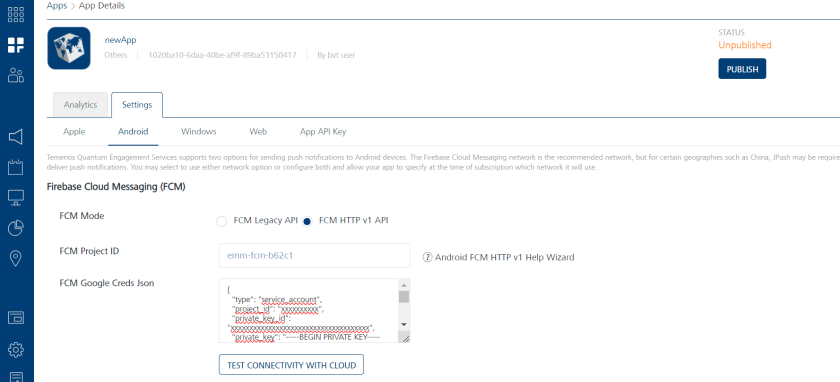840x382 pixels.
Task: Open the megaphone campaigns sidebar icon
Action: (16, 137)
